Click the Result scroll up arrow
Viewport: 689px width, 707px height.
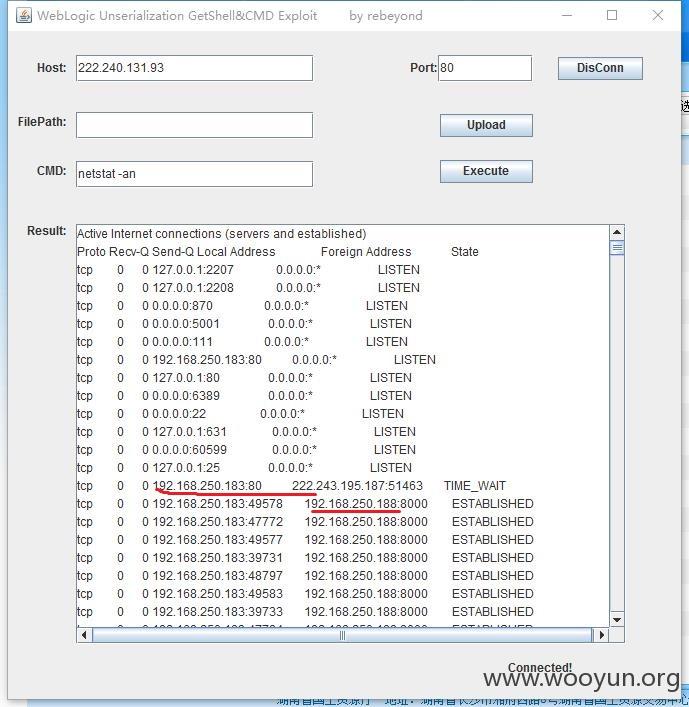tap(617, 232)
